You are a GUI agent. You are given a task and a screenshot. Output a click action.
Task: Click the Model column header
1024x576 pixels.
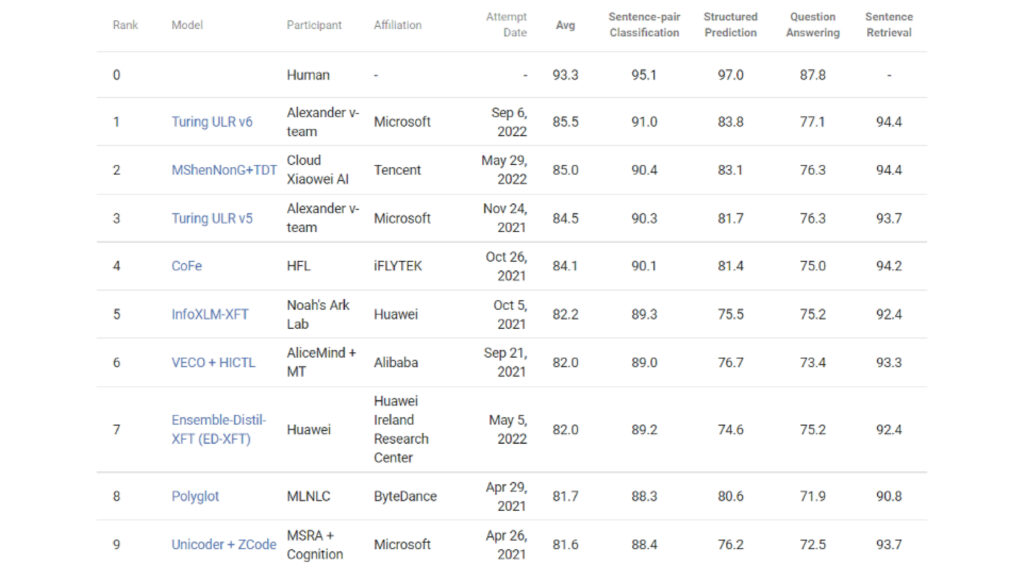click(x=187, y=25)
